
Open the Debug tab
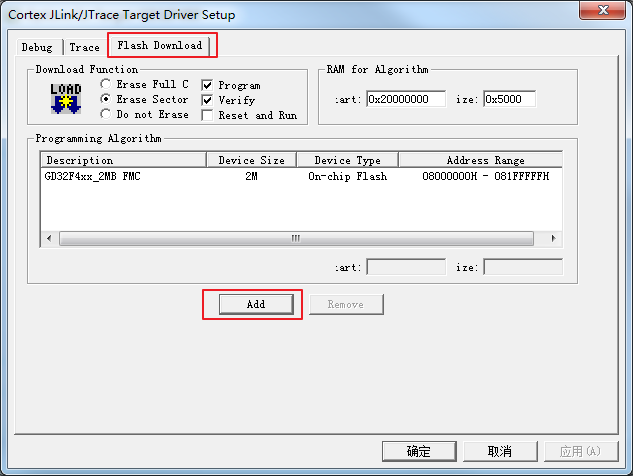coord(37,47)
